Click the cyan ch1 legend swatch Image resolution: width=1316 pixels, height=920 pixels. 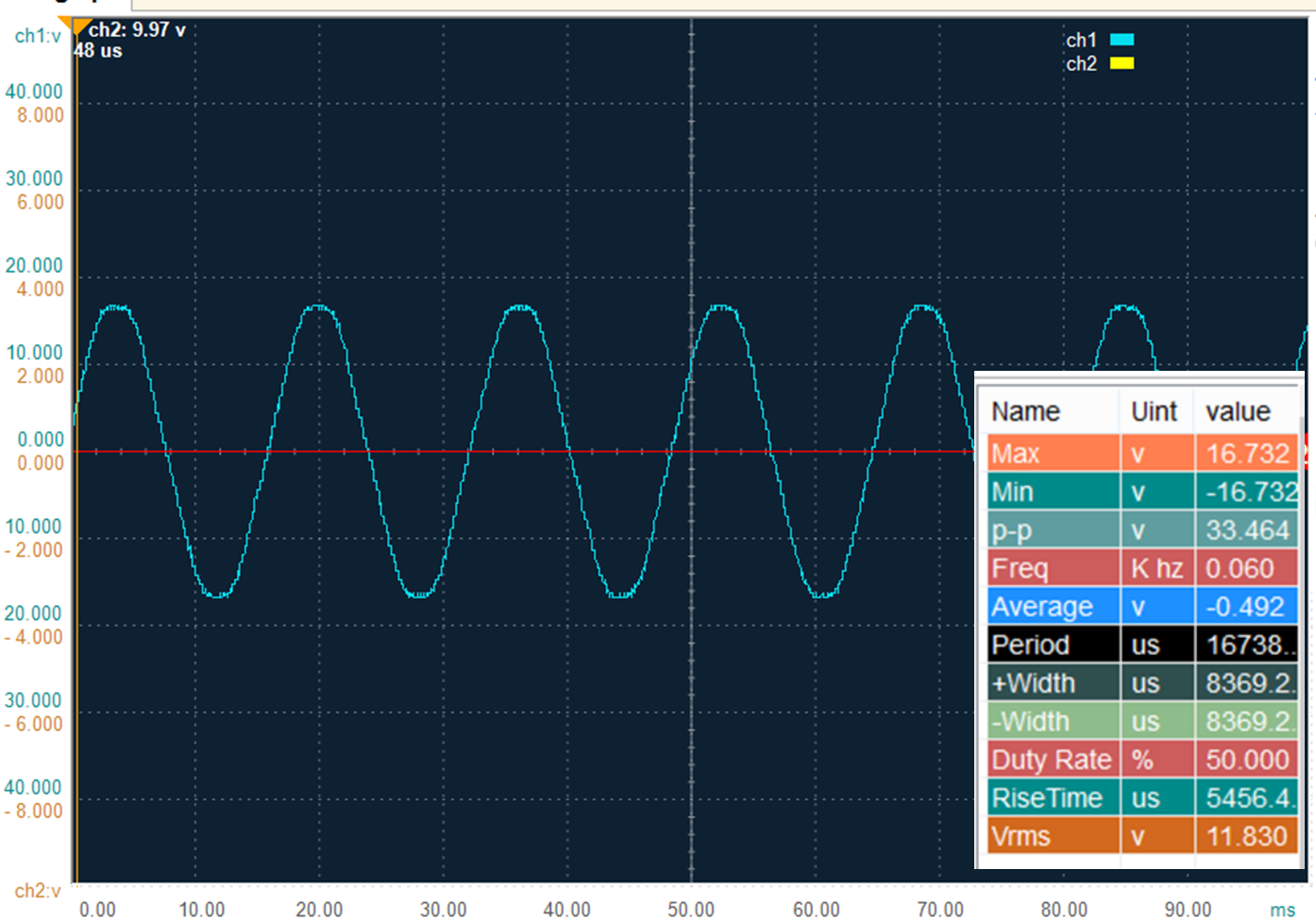[1122, 40]
